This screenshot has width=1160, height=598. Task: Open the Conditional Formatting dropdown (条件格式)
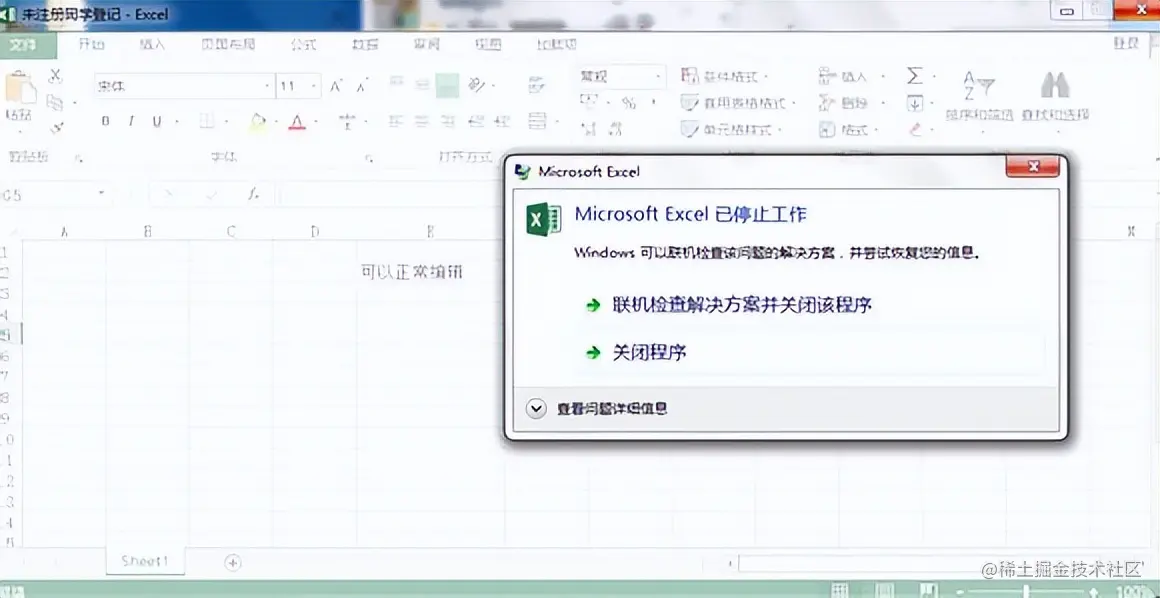(725, 76)
